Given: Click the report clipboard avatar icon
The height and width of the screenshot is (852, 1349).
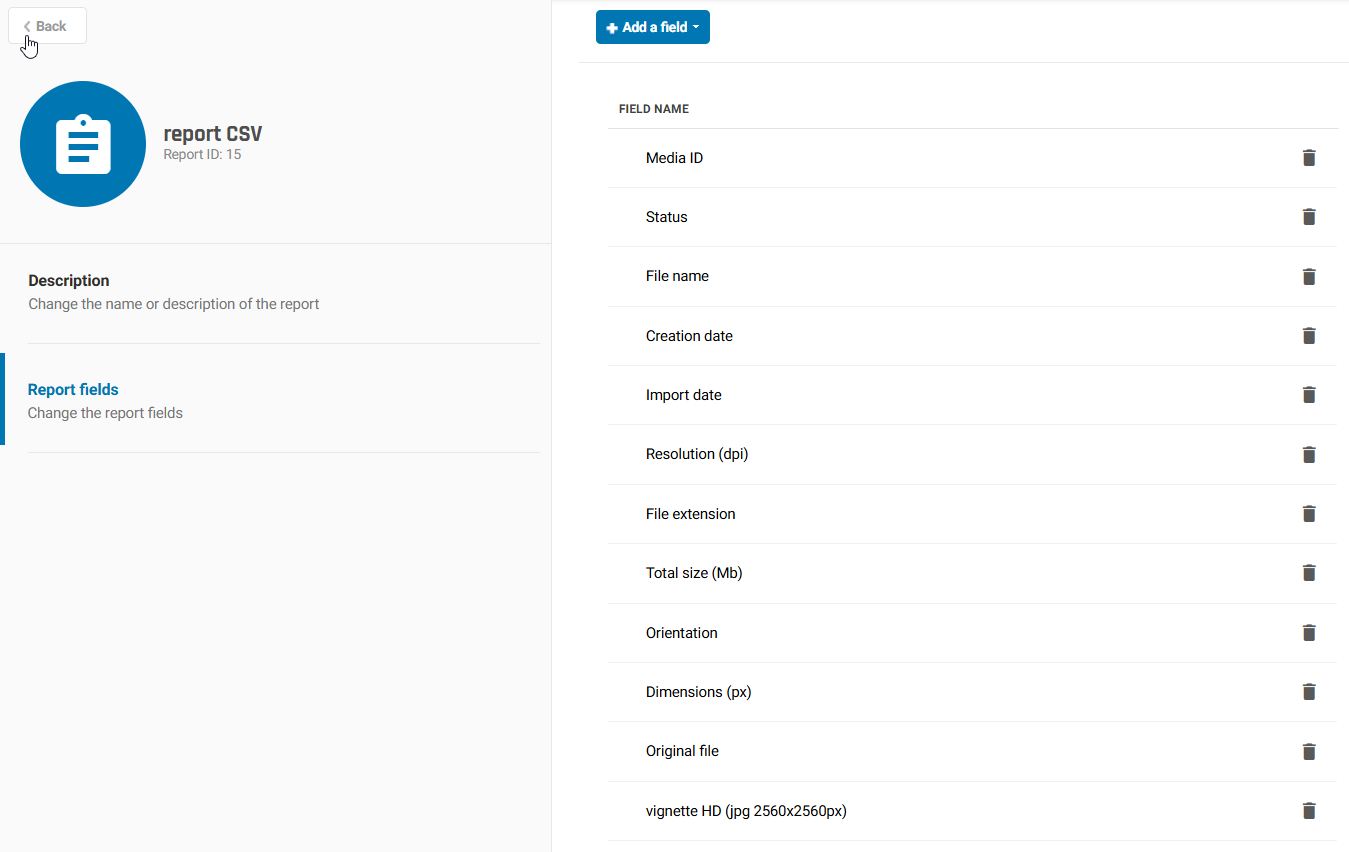Looking at the screenshot, I should coord(83,144).
